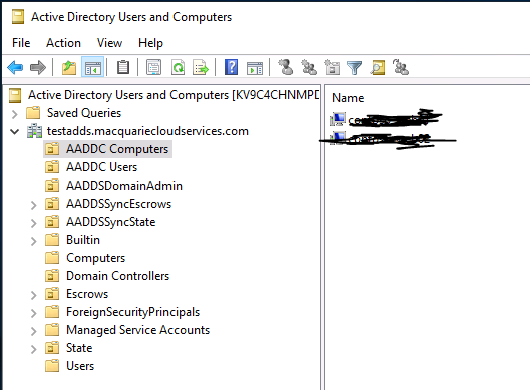Expand the Escrows node
Image resolution: width=530 pixels, height=390 pixels.
coord(33,295)
